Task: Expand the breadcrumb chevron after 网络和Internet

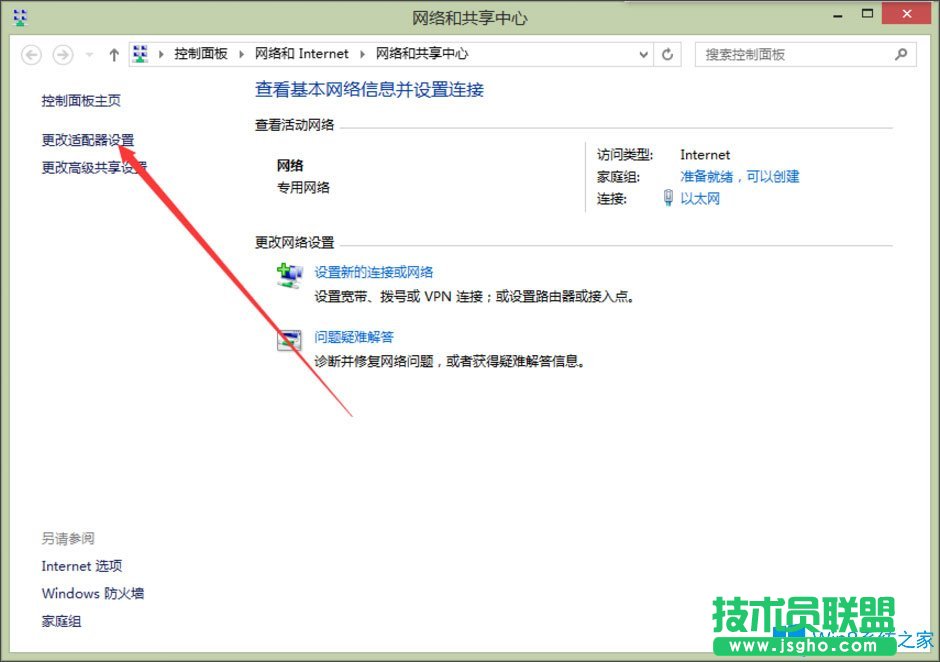Action: [x=361, y=55]
